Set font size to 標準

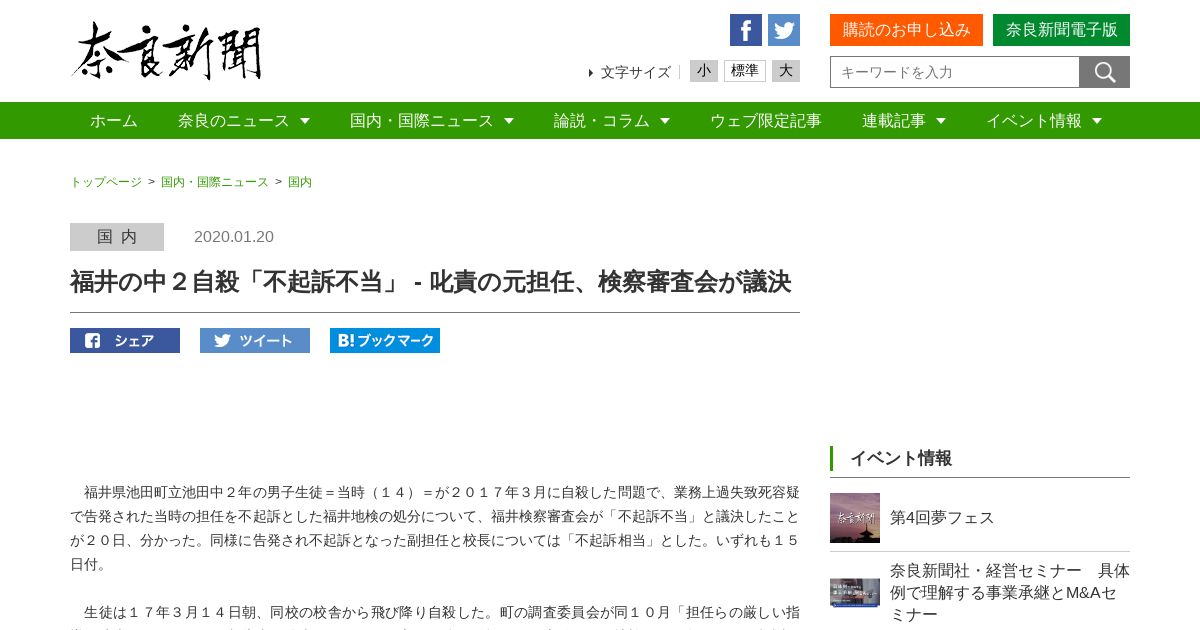click(745, 71)
